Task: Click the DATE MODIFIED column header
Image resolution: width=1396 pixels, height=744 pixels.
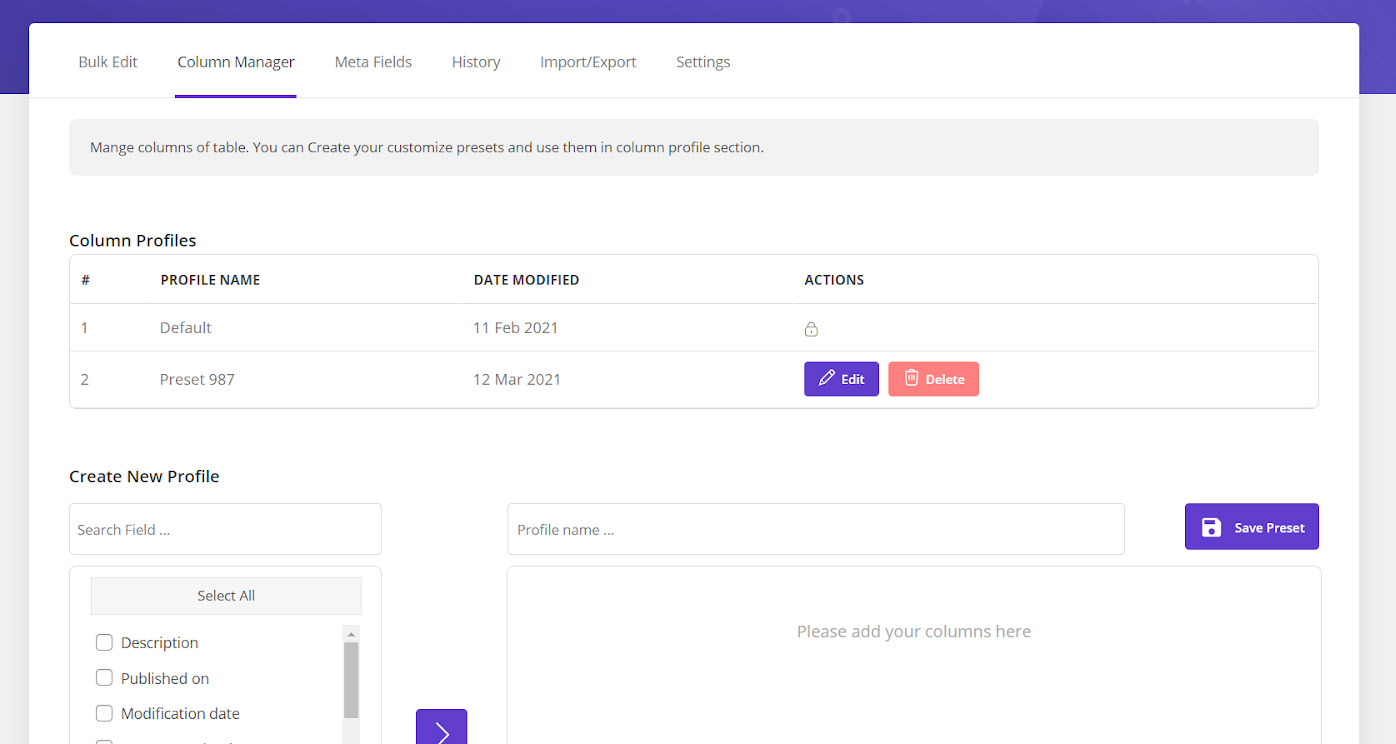Action: [526, 280]
